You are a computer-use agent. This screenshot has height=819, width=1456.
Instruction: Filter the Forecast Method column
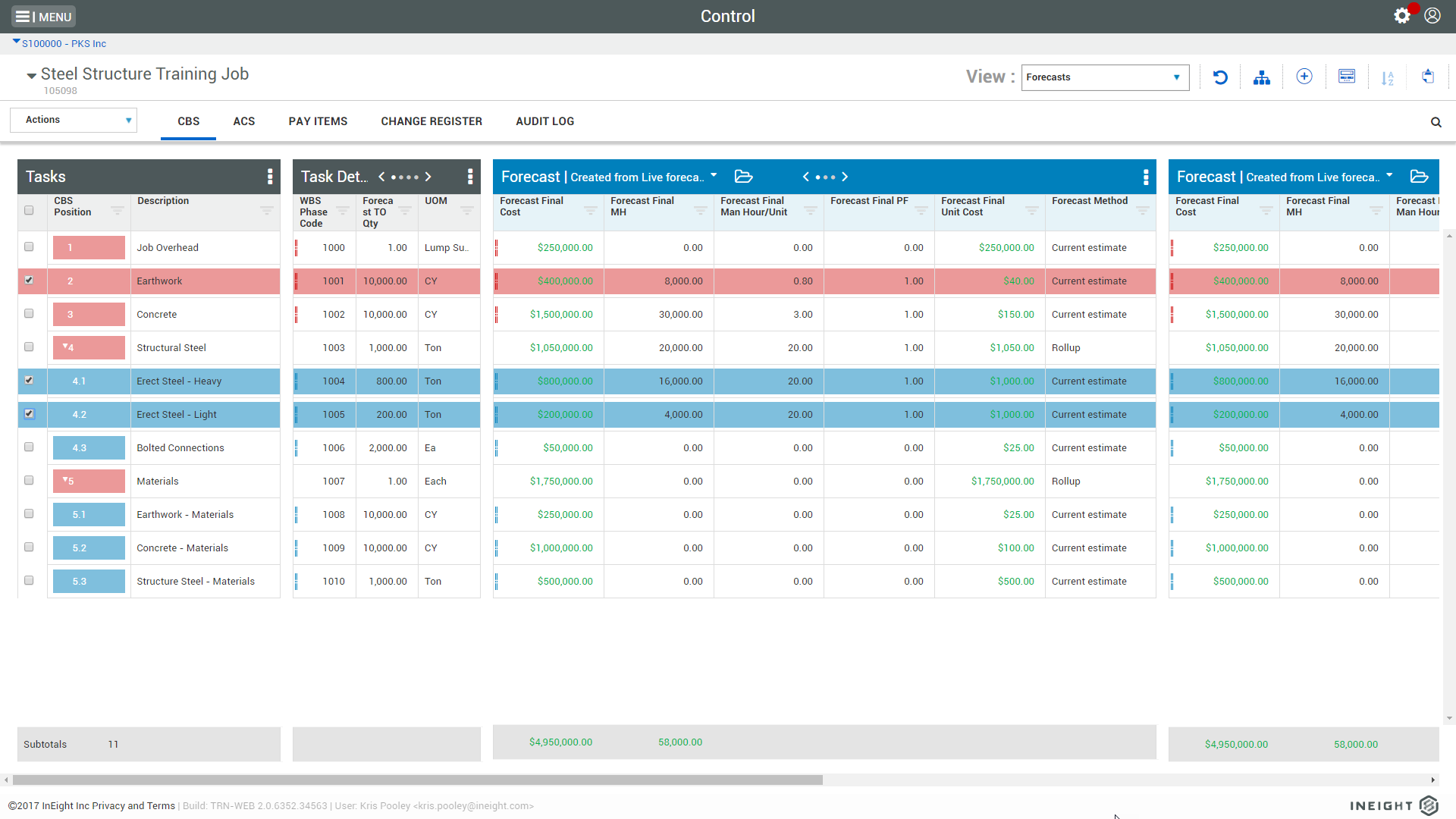pos(1142,211)
